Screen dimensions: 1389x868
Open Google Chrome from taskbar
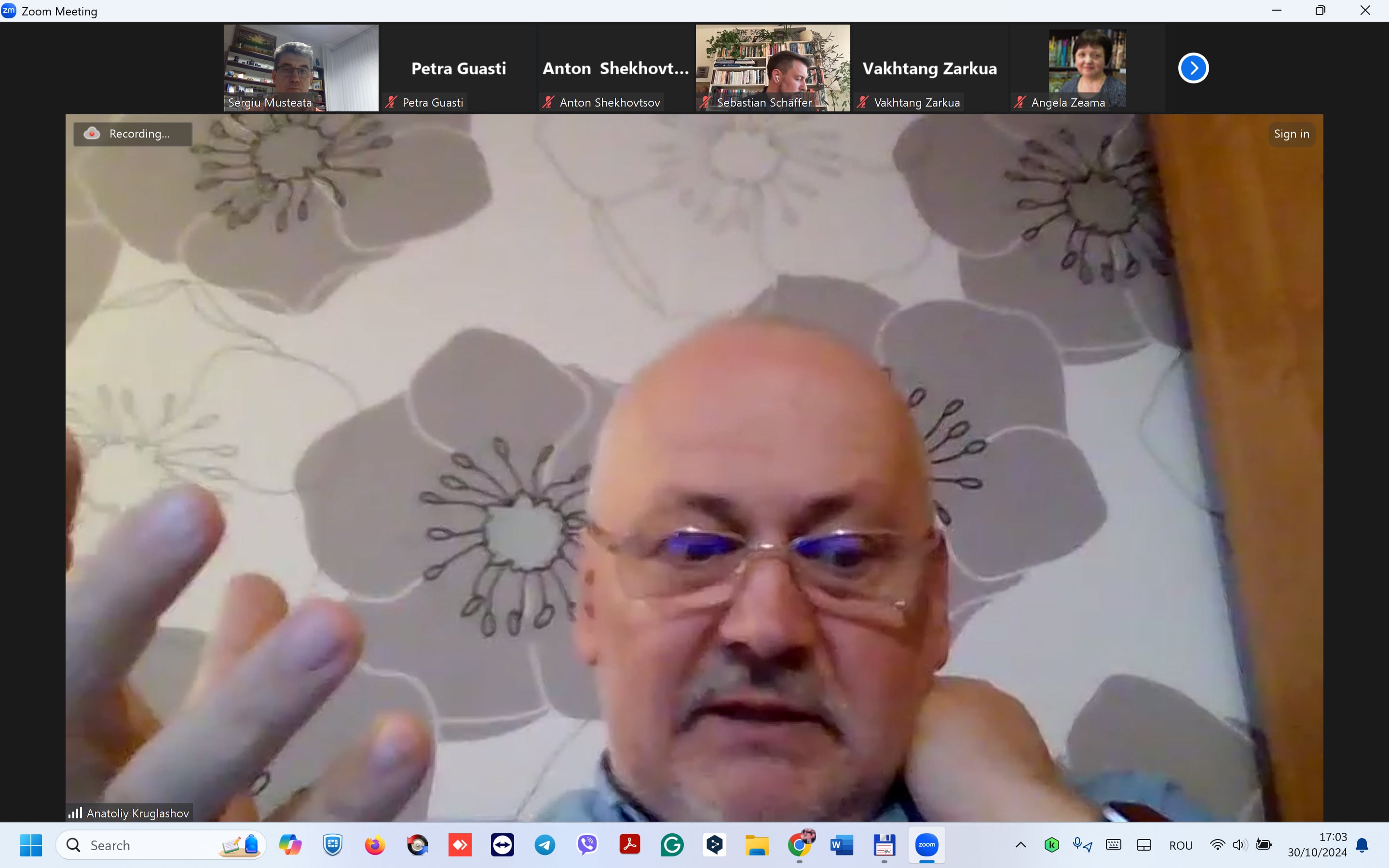click(799, 844)
